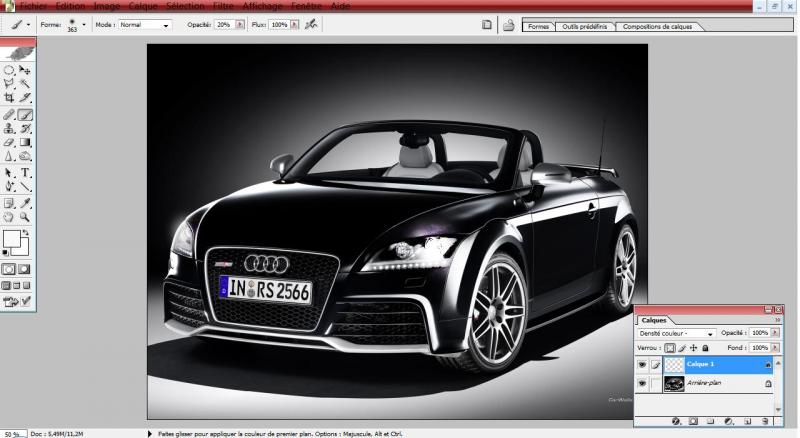Viewport: 800px width, 438px height.
Task: Open the Fenêtre menu
Action: (x=306, y=6)
